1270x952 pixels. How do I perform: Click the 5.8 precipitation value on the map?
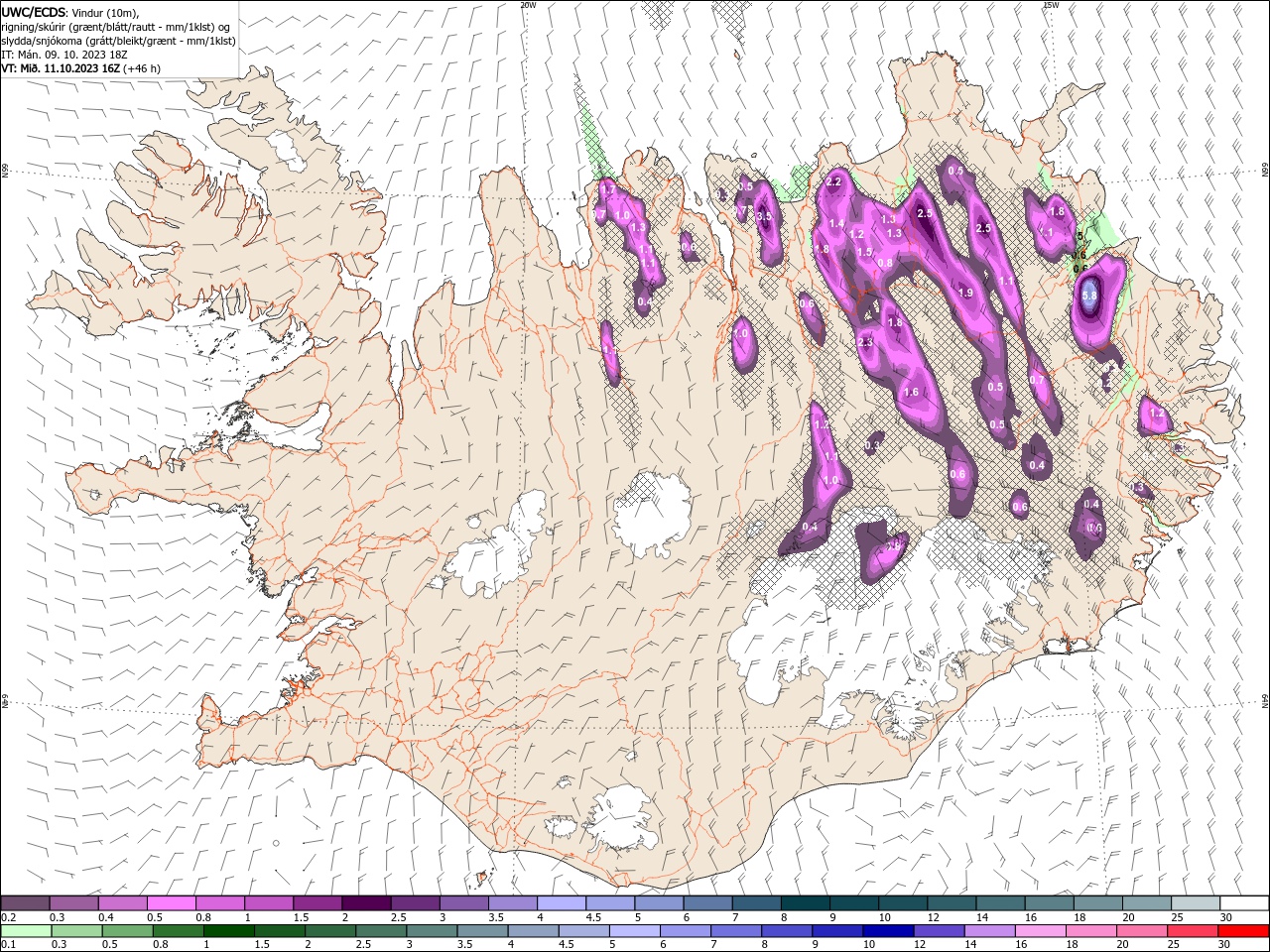coord(1089,295)
